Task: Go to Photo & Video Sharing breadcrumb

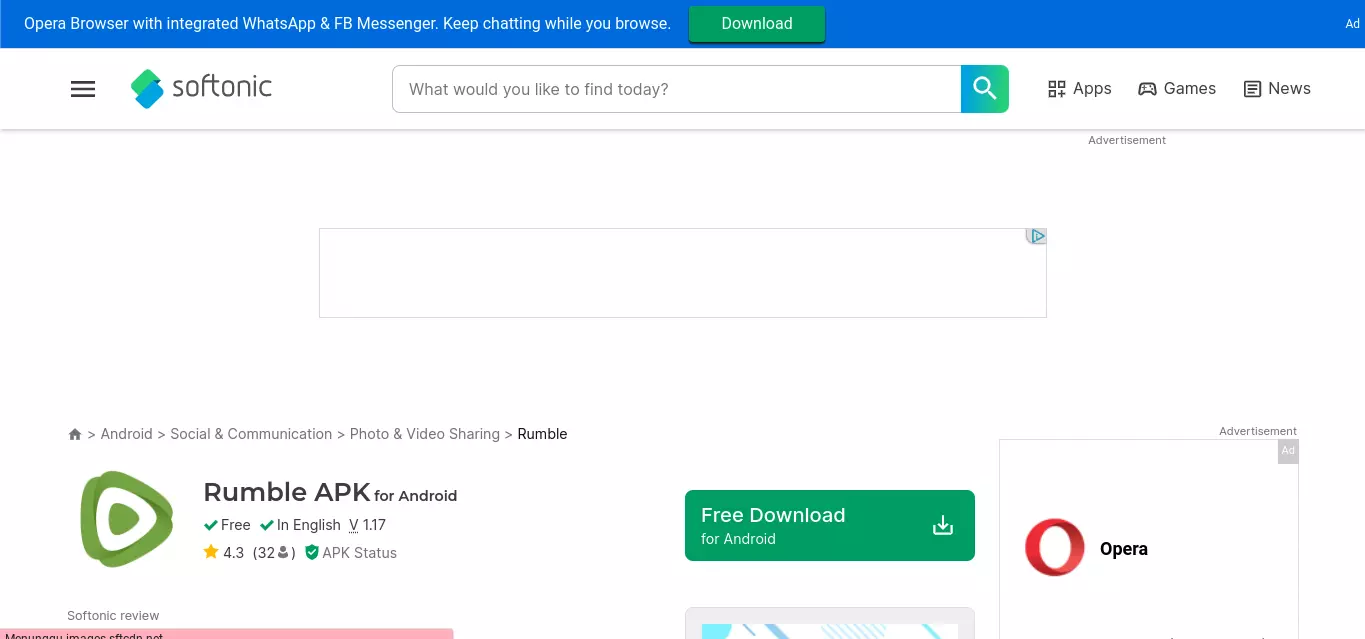Action: click(x=425, y=434)
